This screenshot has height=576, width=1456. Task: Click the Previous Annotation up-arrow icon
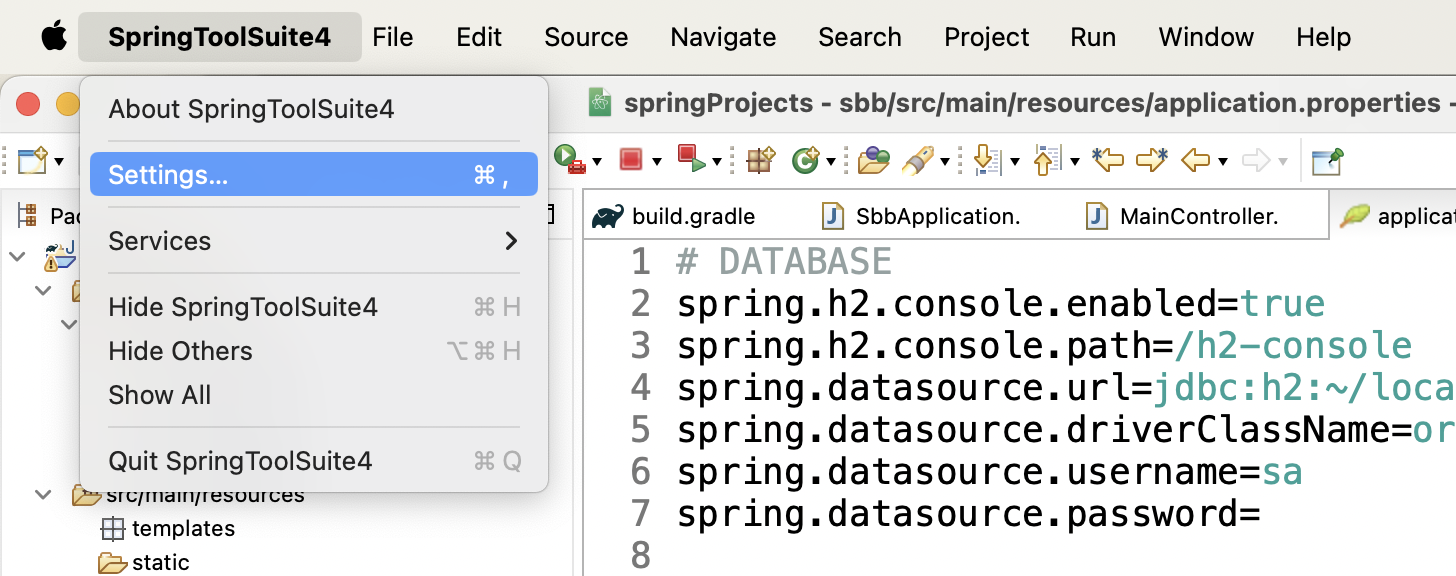(x=1048, y=159)
